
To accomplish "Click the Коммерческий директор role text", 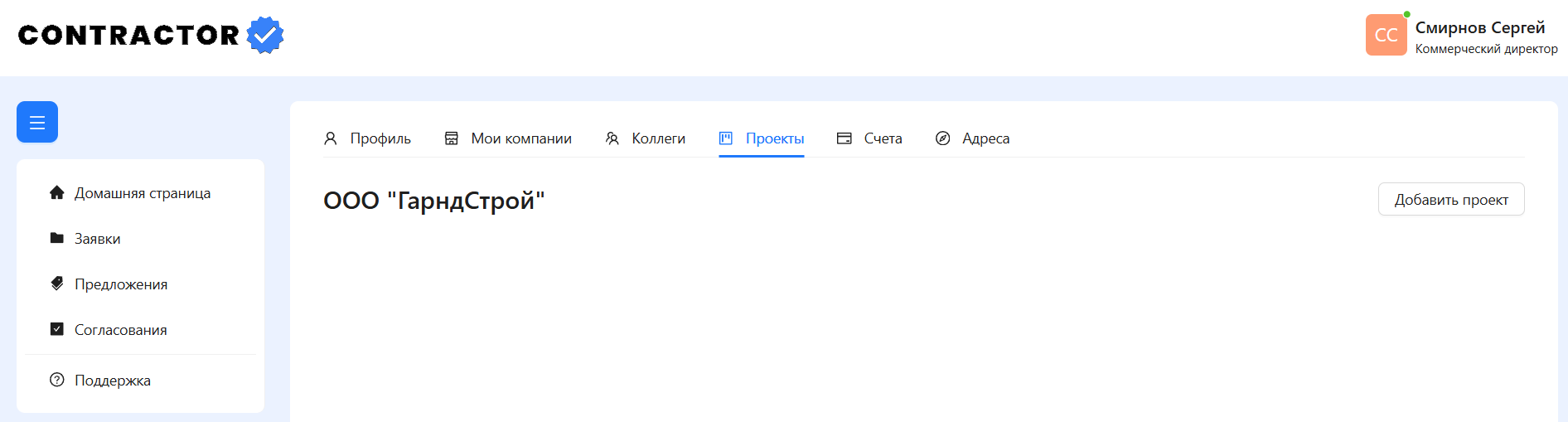I will point(1487,49).
